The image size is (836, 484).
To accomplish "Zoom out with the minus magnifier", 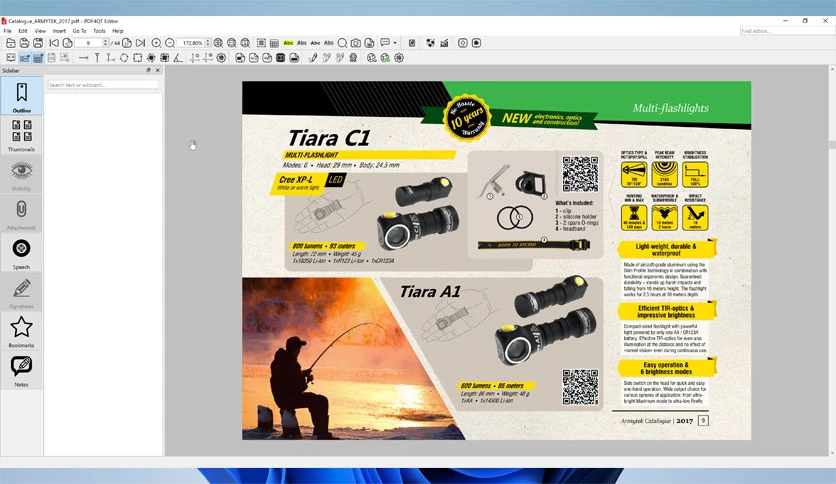I will tap(170, 43).
